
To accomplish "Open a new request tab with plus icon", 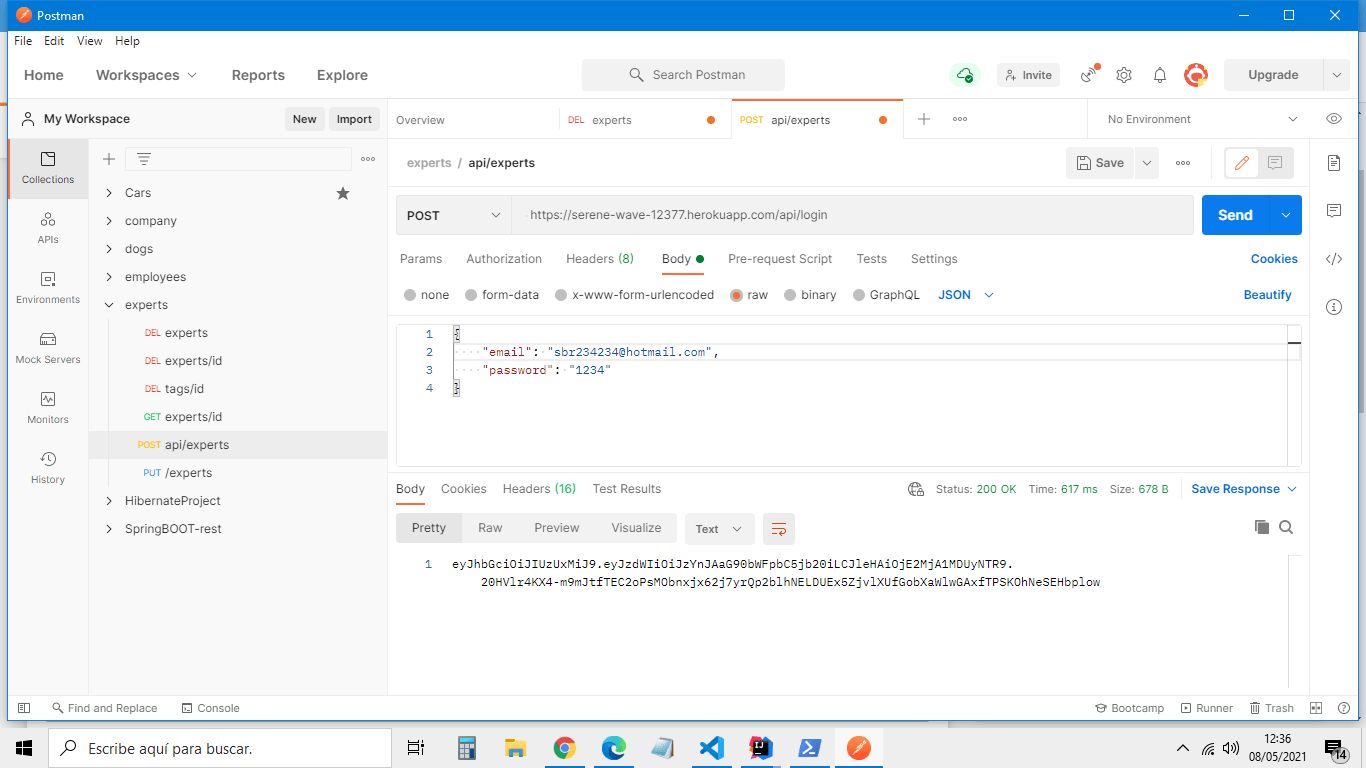I will tap(924, 119).
